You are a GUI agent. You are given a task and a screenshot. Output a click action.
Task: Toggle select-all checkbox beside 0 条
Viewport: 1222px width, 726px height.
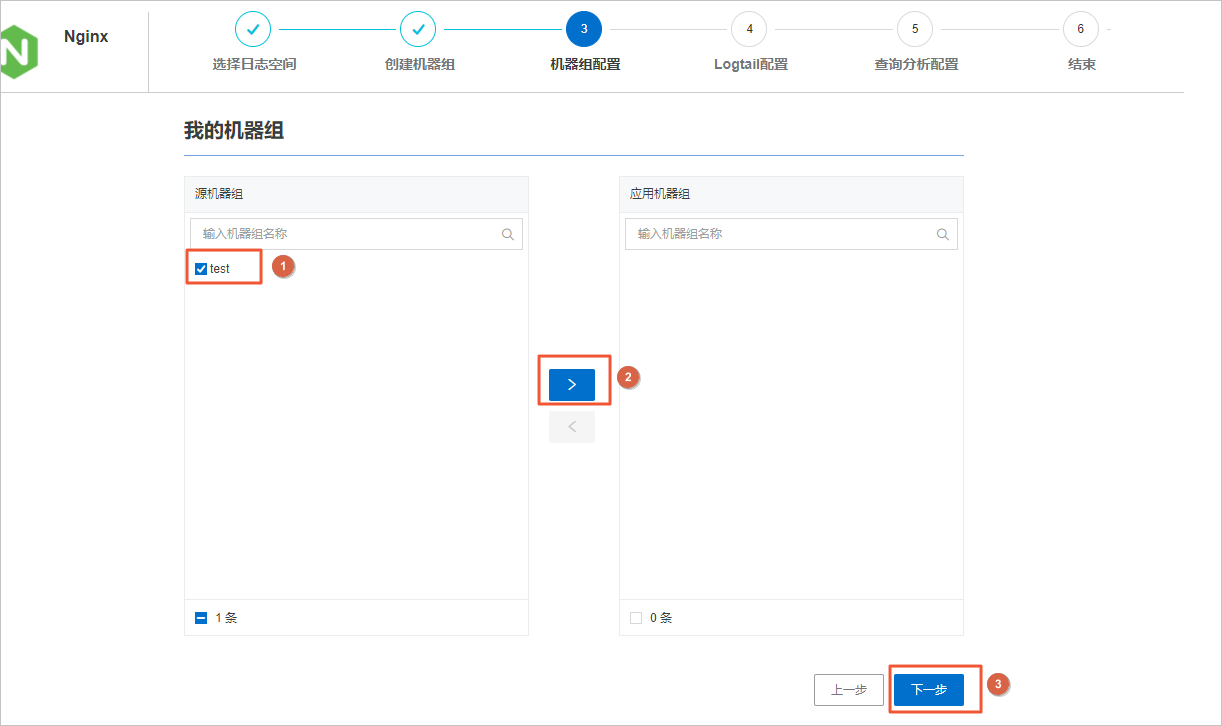[x=636, y=618]
